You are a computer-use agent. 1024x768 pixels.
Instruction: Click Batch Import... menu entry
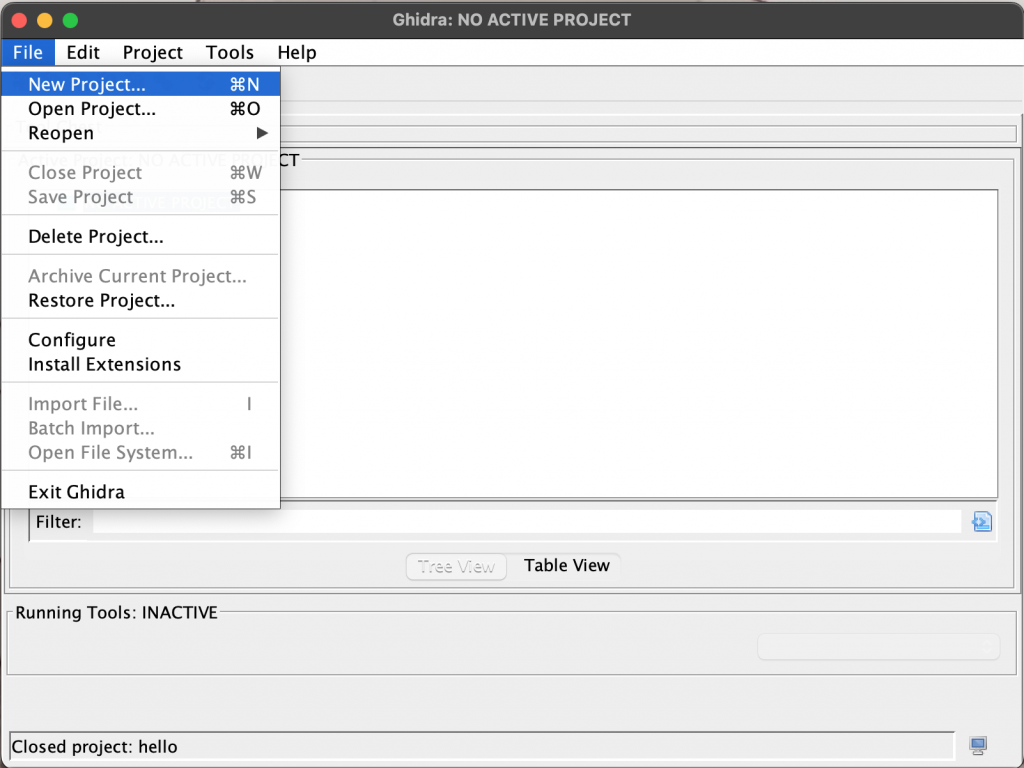(x=140, y=428)
